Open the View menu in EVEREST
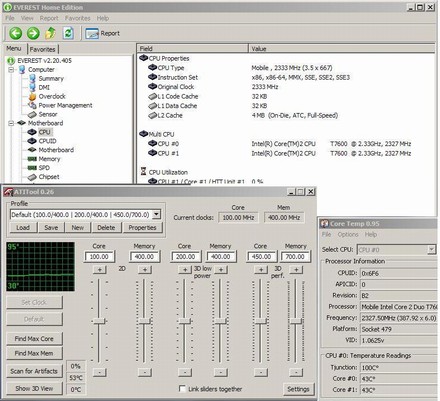 (x=27, y=18)
